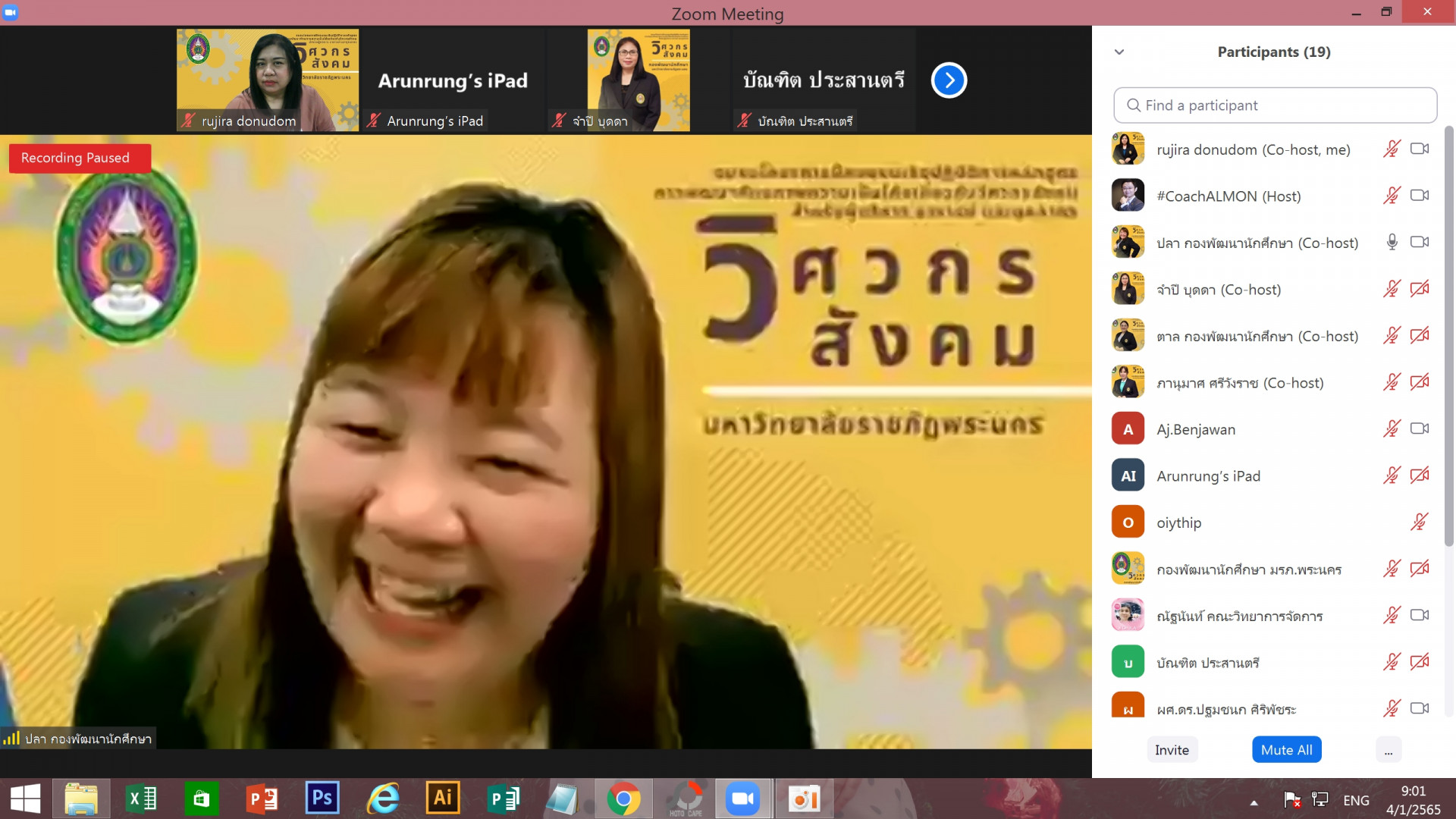Image resolution: width=1456 pixels, height=819 pixels.
Task: Show next participants with blue arrow
Action: coord(949,80)
